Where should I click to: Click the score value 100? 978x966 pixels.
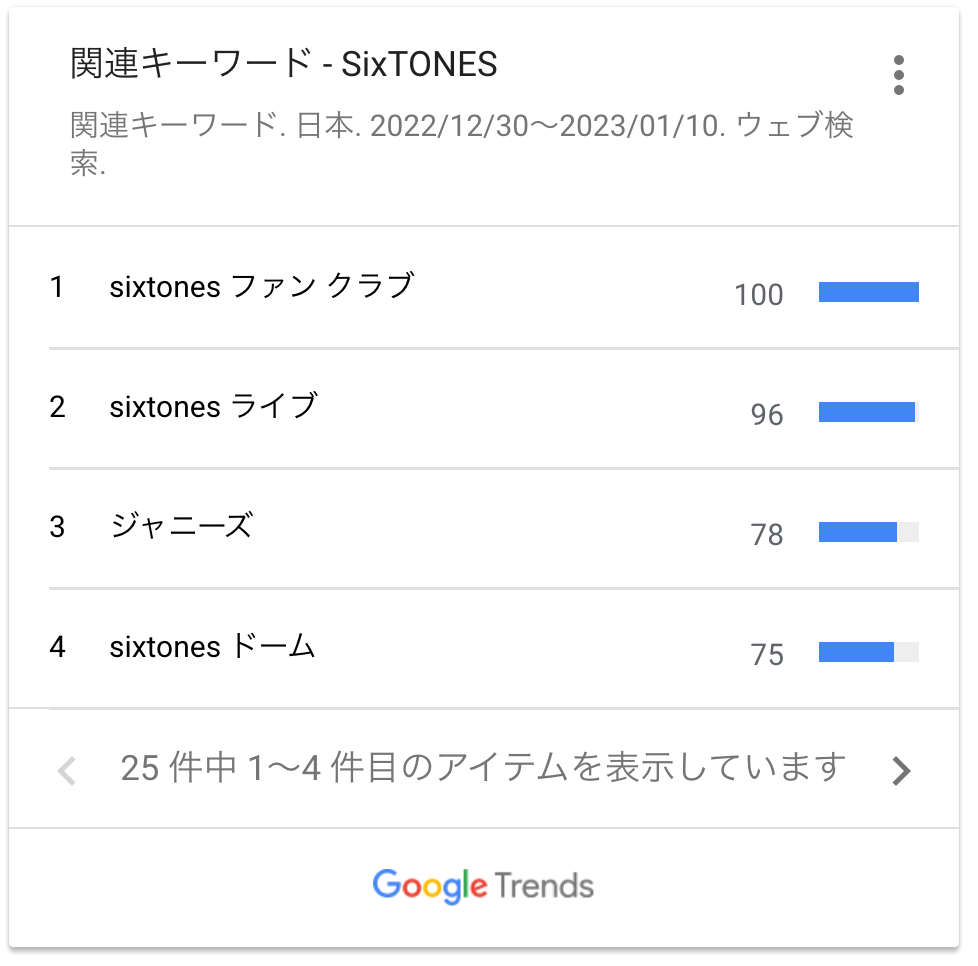758,295
